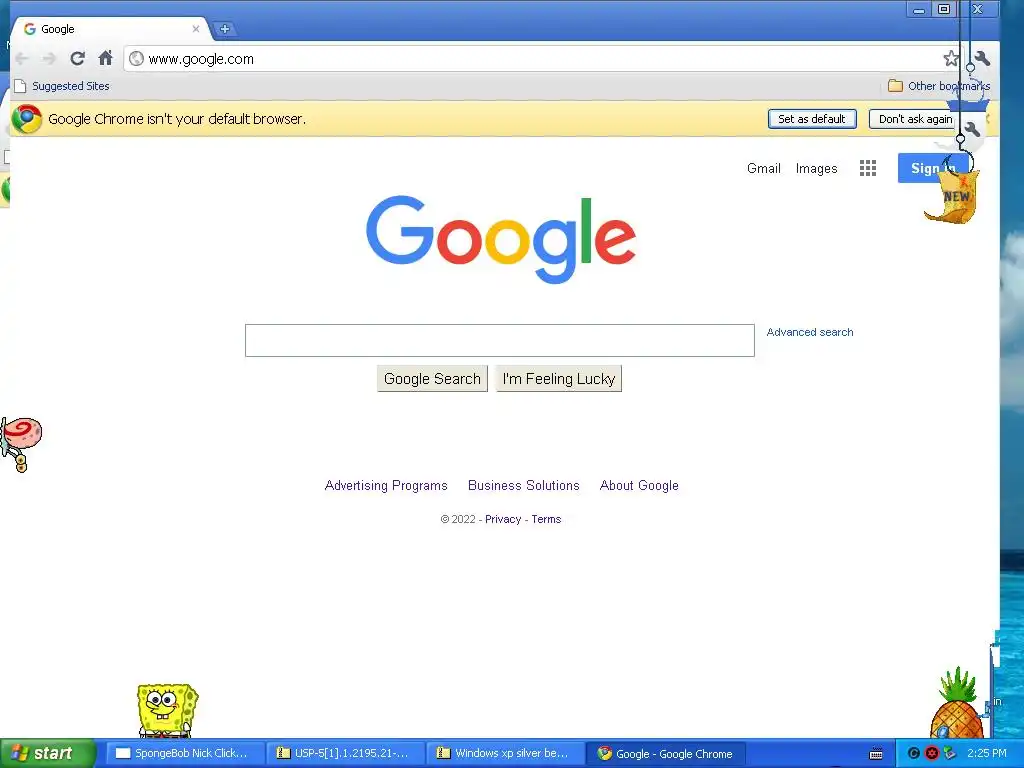
Task: Open the Other bookmarks folder
Action: [x=939, y=86]
